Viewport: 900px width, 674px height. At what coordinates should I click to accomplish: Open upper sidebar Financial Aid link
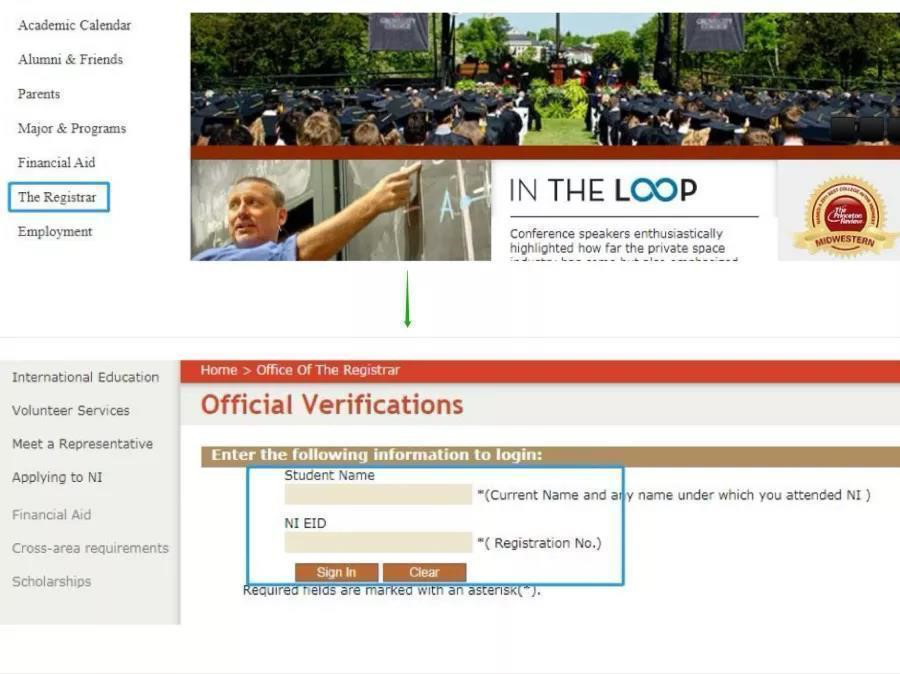(56, 163)
